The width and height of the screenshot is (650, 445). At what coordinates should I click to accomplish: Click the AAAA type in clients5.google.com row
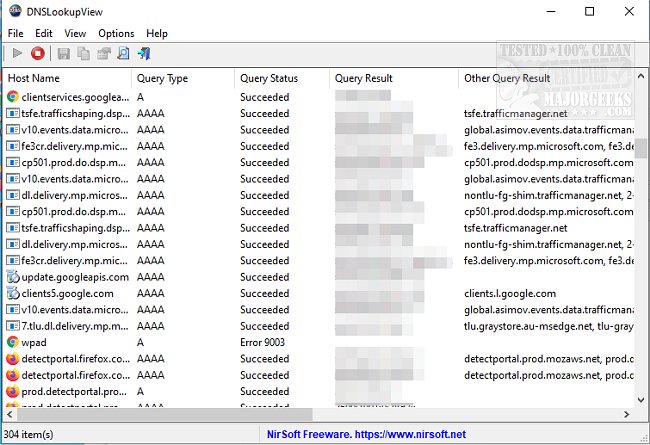[x=150, y=294]
